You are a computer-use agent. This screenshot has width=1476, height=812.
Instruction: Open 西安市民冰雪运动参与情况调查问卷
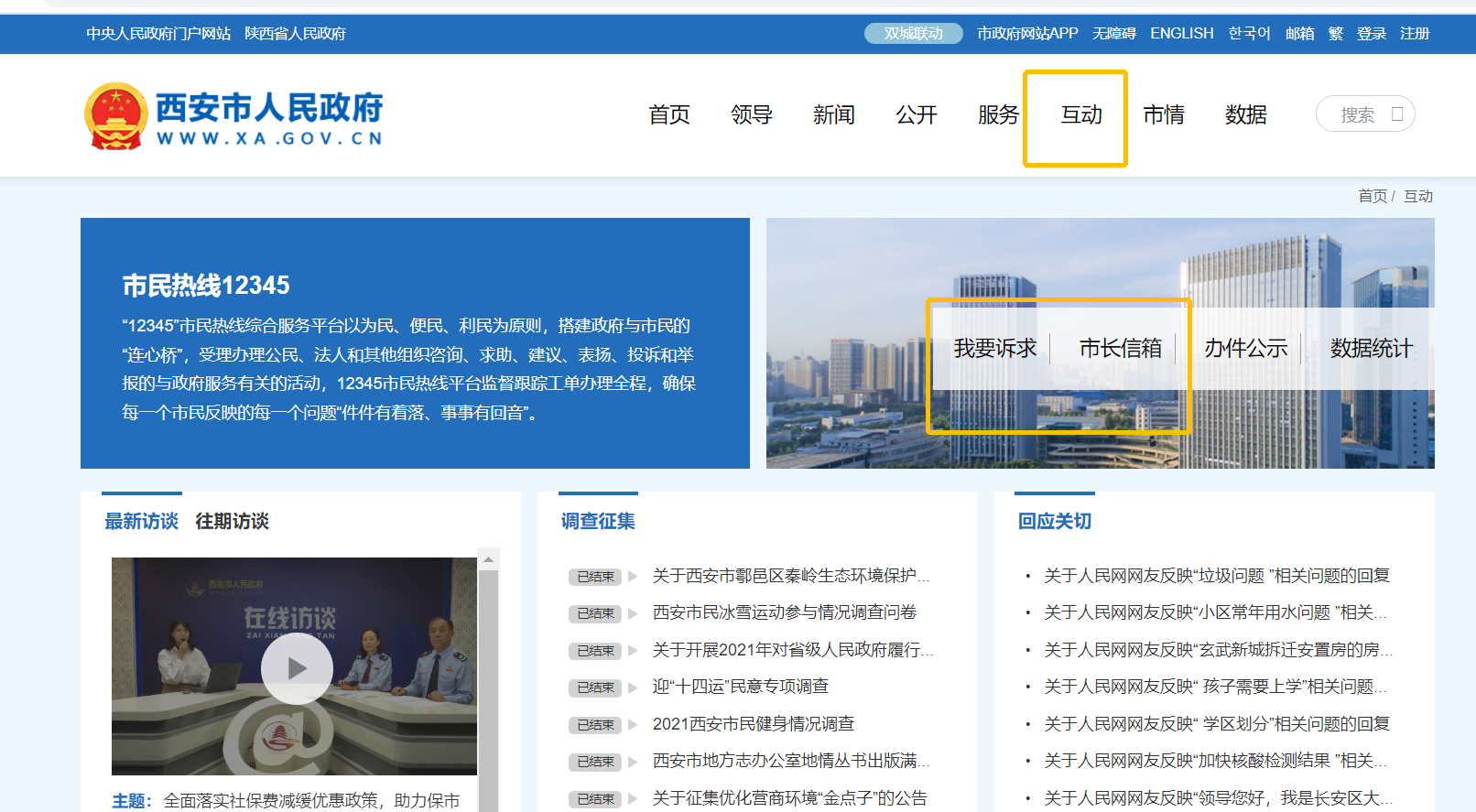pos(785,612)
